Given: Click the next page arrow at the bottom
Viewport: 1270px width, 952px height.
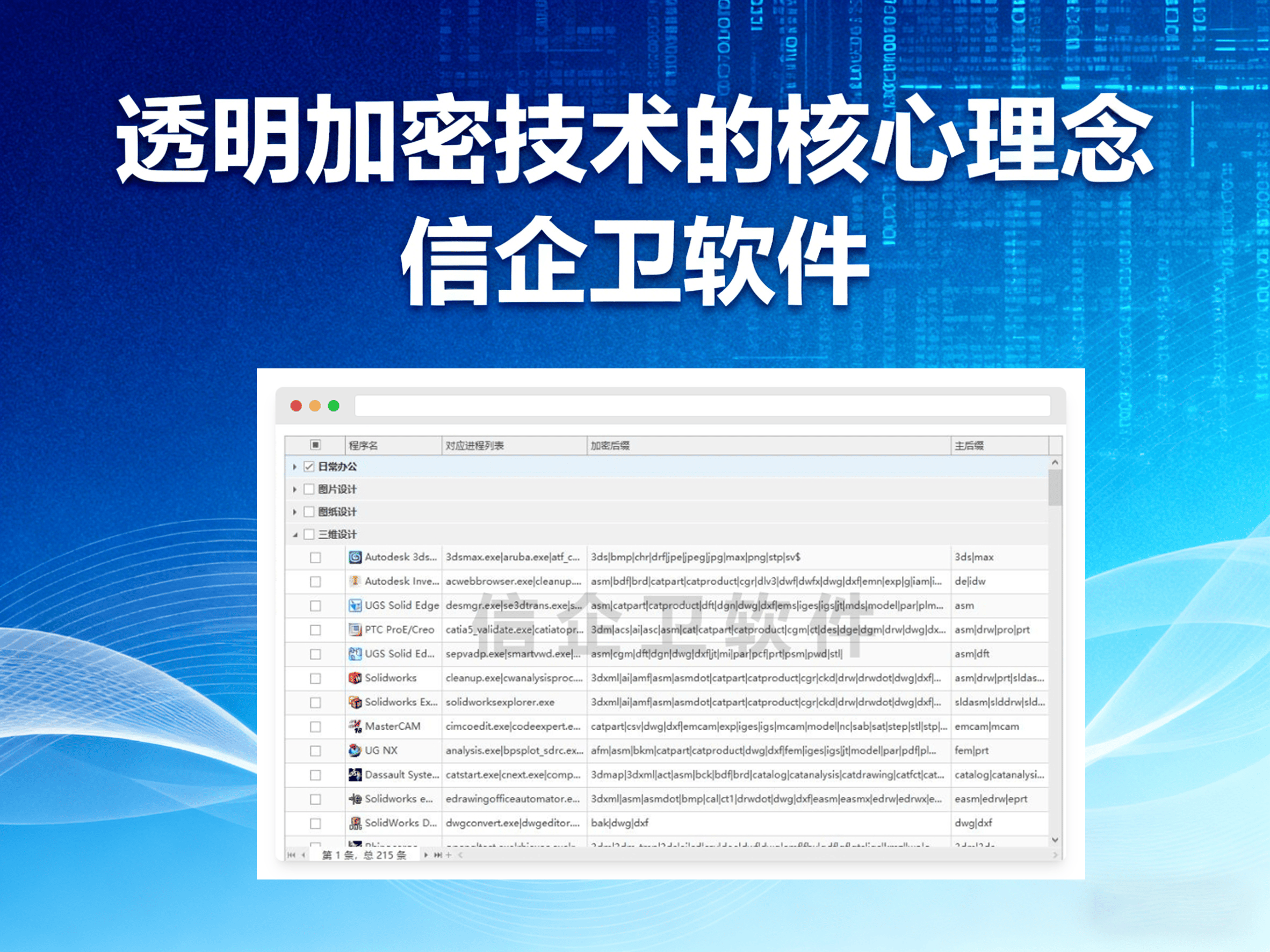Looking at the screenshot, I should pos(426,855).
